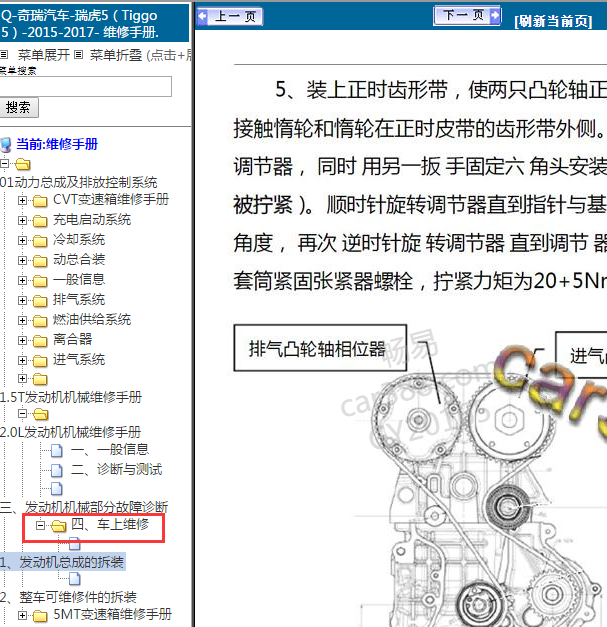This screenshot has width=607, height=627.
Task: Click the 刷新当前页 refresh link
Action: [553, 21]
